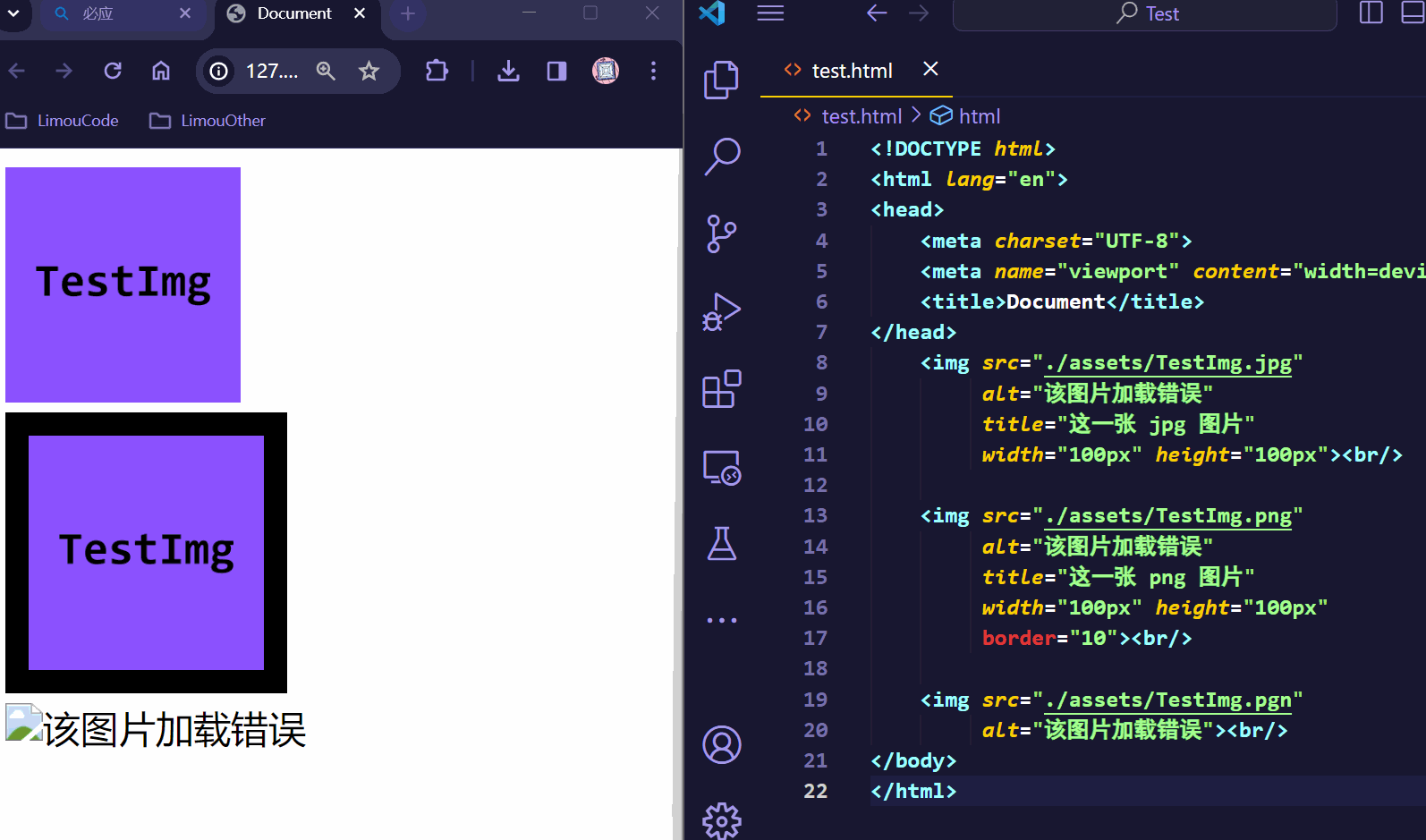Open the Run and Debug view
This screenshot has width=1426, height=840.
pyautogui.click(x=721, y=311)
